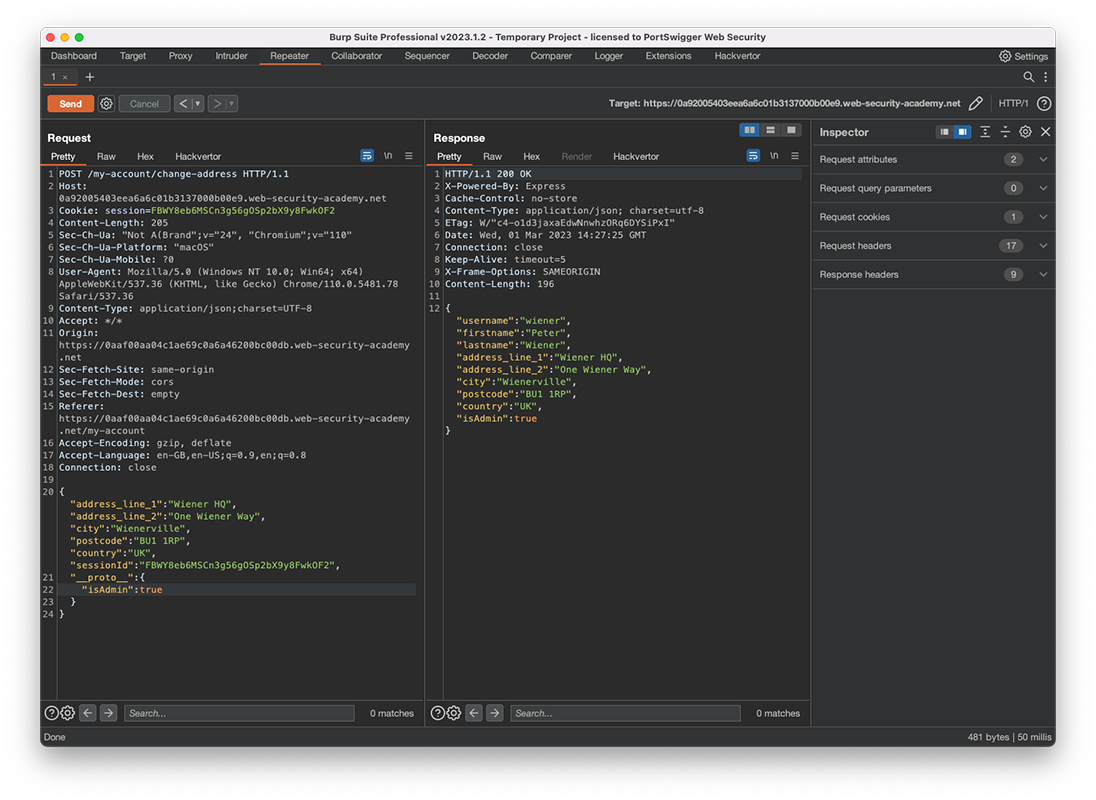Viewport: 1096px width, 800px height.
Task: Select Hex view in Request panel
Action: (x=145, y=157)
